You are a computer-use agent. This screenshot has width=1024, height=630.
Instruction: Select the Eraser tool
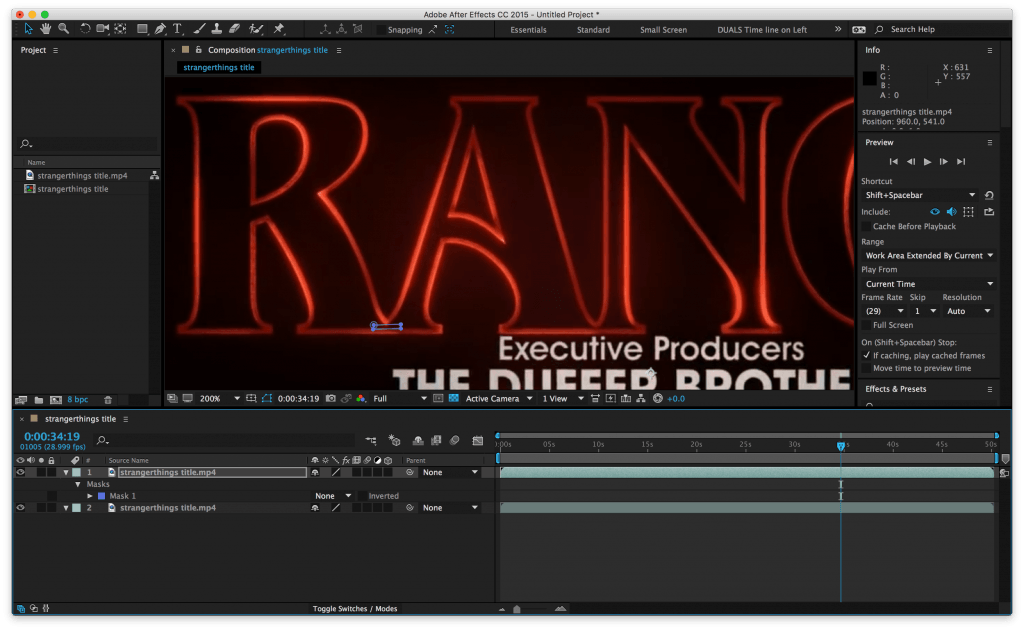(234, 29)
